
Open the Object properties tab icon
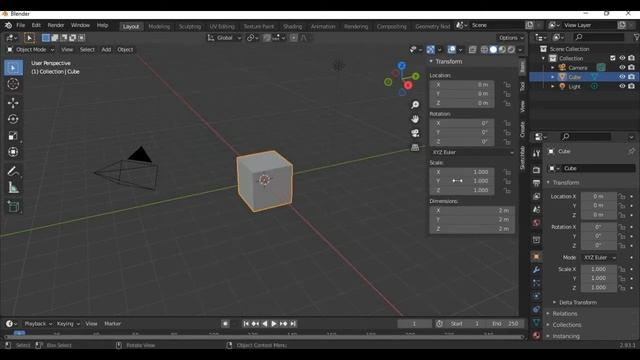[536, 256]
